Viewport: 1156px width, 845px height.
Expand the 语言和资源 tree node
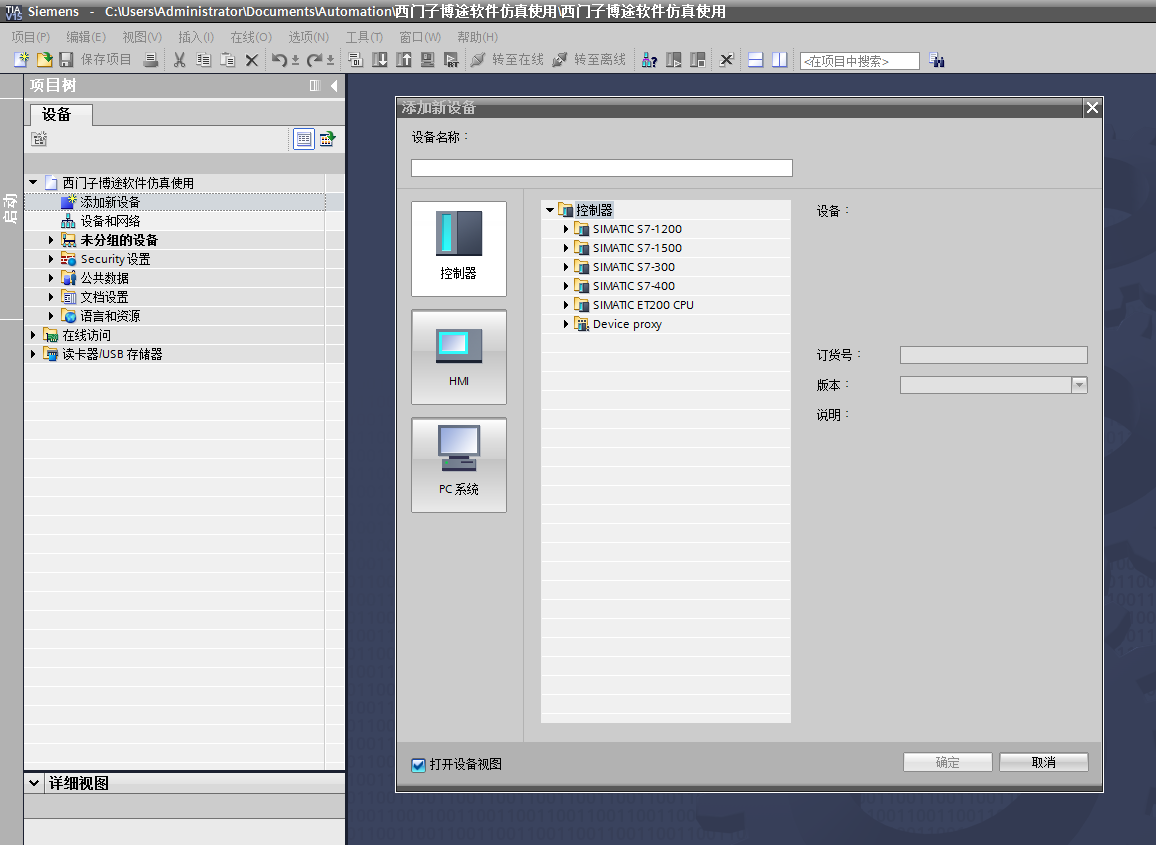click(51, 316)
